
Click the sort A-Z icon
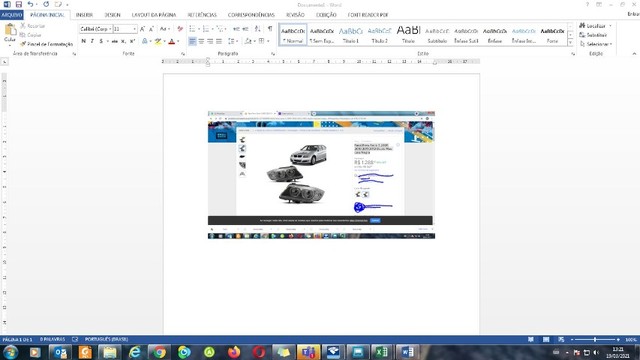pyautogui.click(x=258, y=29)
